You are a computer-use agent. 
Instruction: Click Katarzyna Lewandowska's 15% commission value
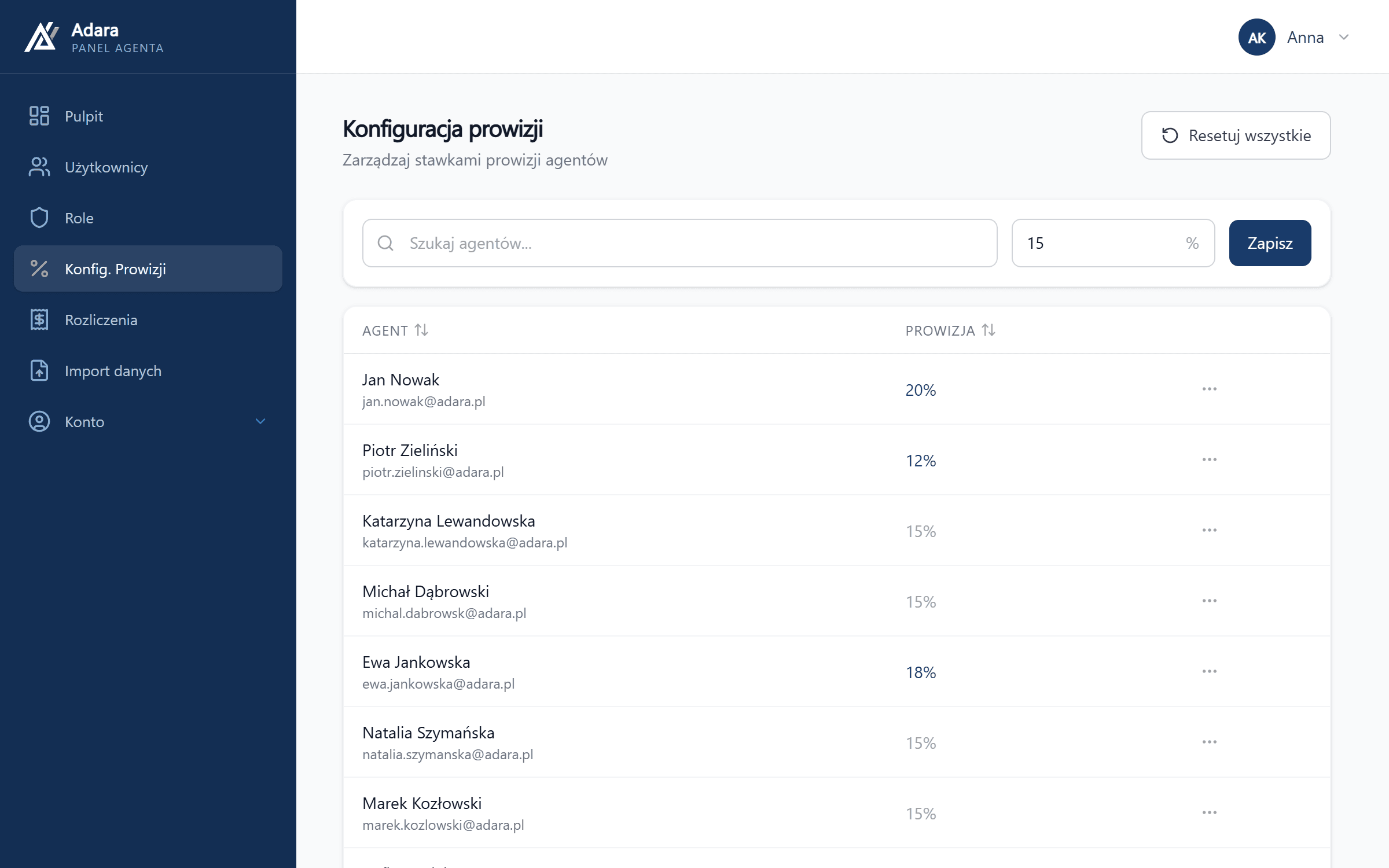pyautogui.click(x=921, y=531)
